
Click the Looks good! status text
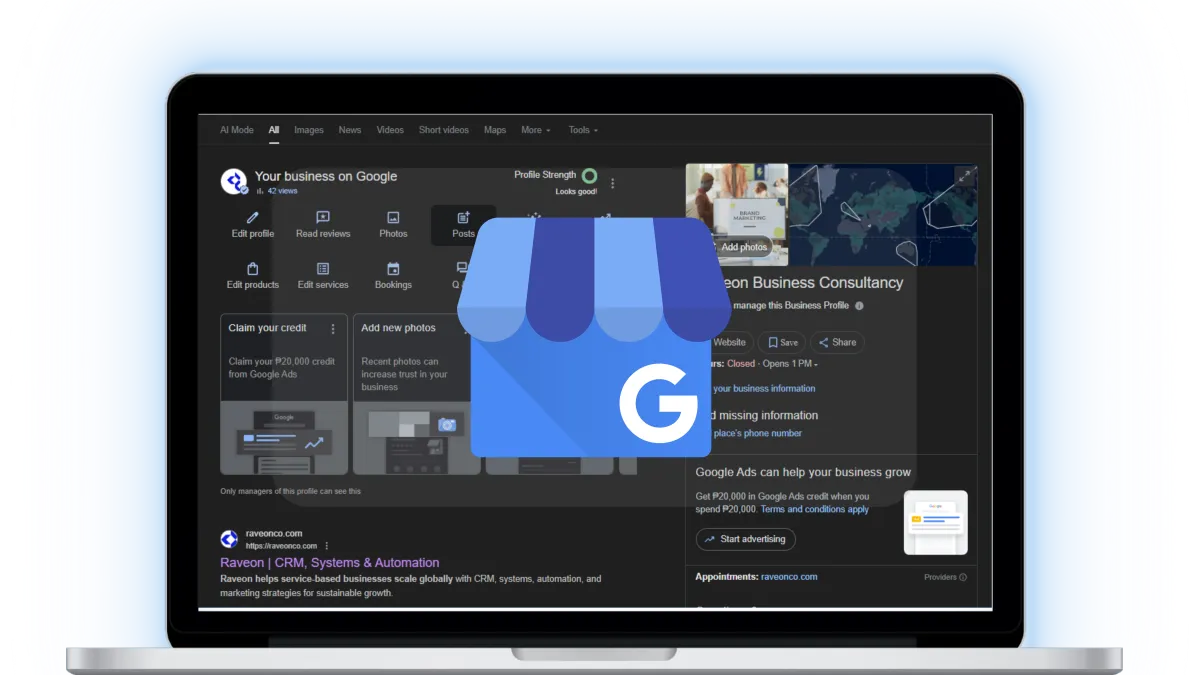click(577, 192)
